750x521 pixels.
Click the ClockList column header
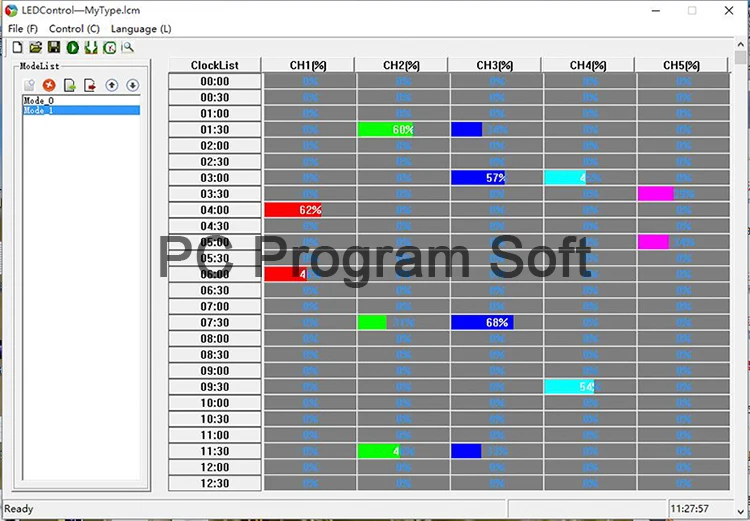coord(215,65)
